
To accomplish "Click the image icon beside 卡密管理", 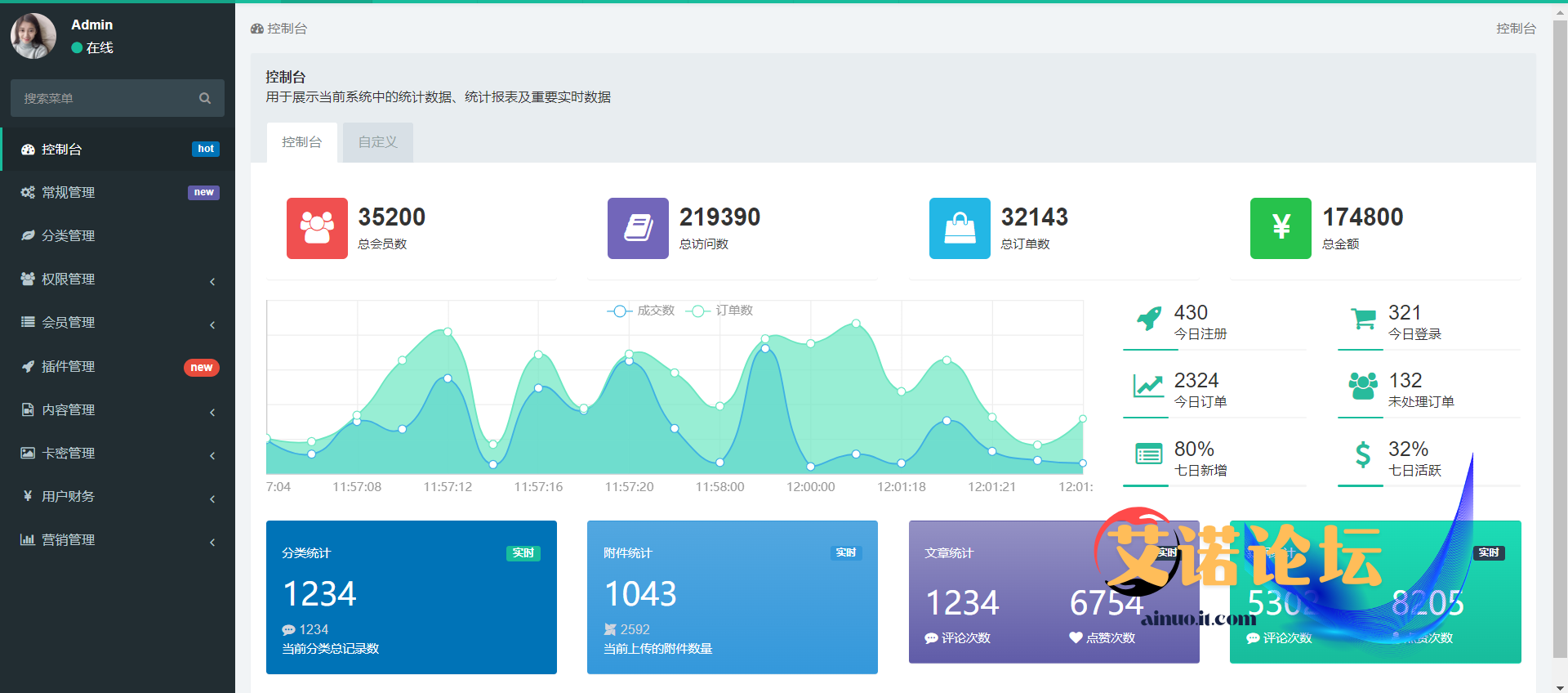I will pos(28,453).
